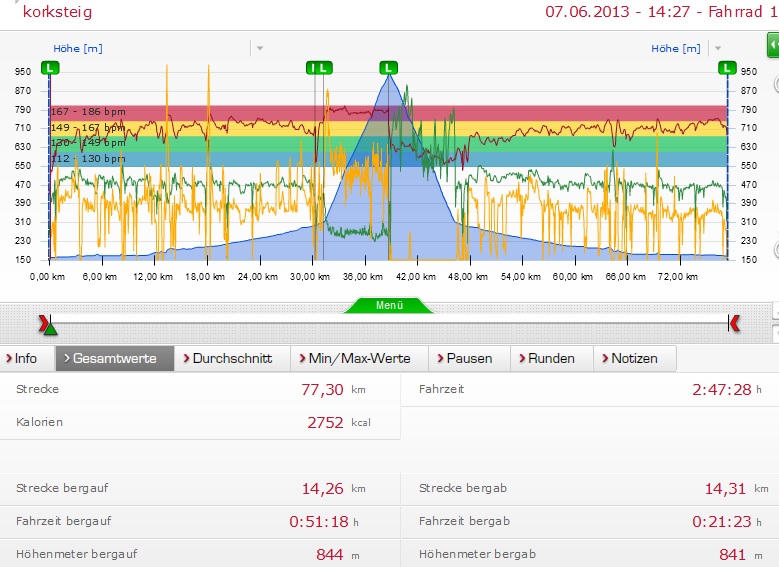The height and width of the screenshot is (567, 779).
Task: Select the Gesamtwerte tab
Action: pos(114,358)
